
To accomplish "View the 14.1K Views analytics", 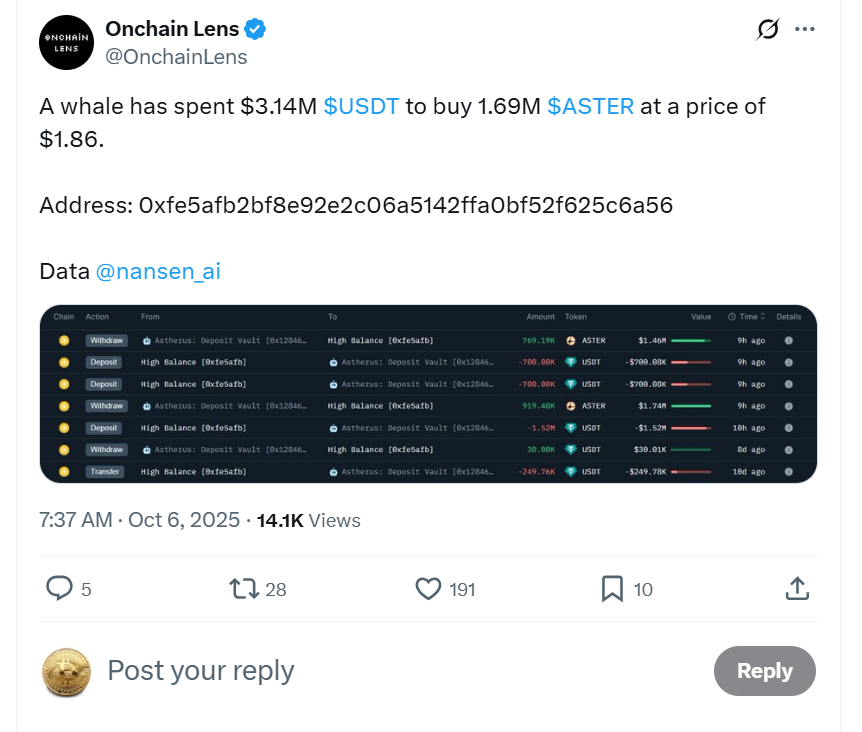I will (308, 520).
